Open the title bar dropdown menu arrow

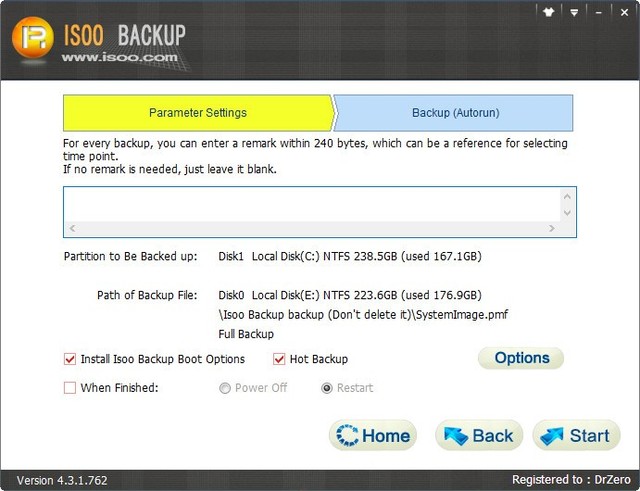click(x=574, y=13)
